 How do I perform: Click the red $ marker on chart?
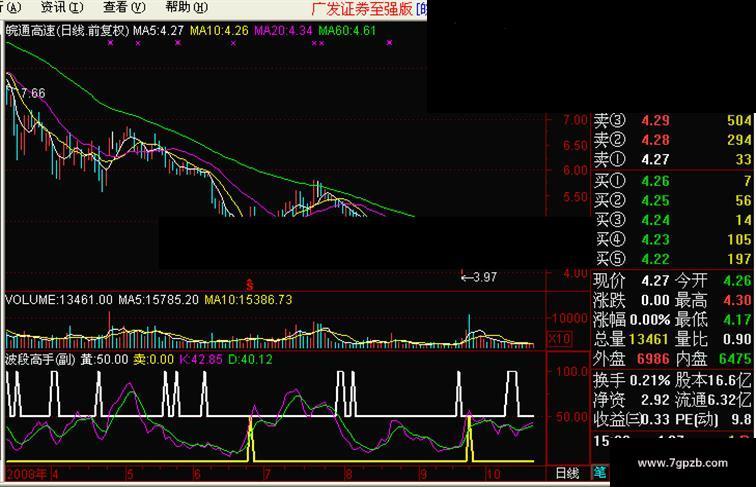250,284
